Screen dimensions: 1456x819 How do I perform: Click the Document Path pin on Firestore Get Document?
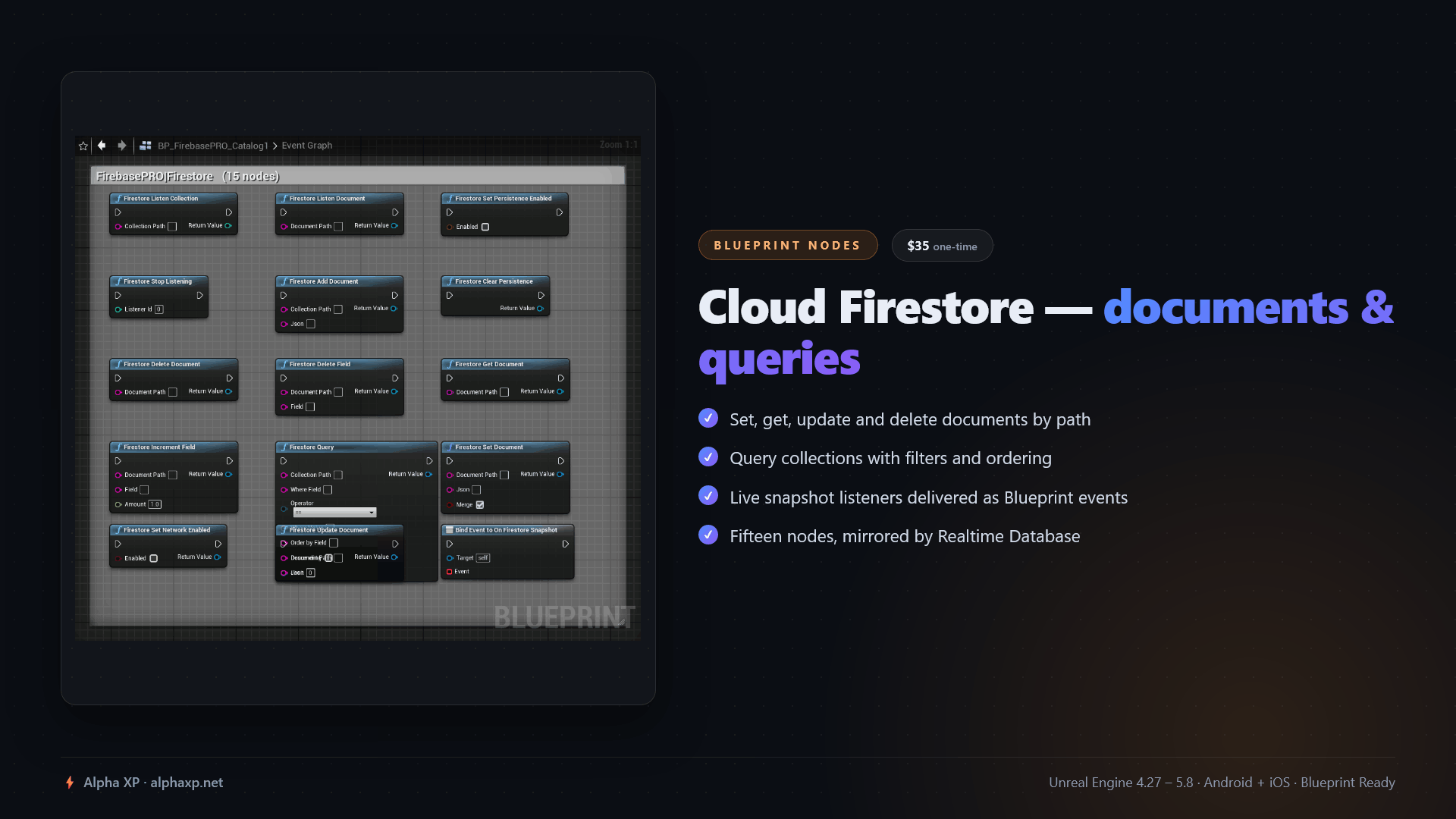pos(450,392)
